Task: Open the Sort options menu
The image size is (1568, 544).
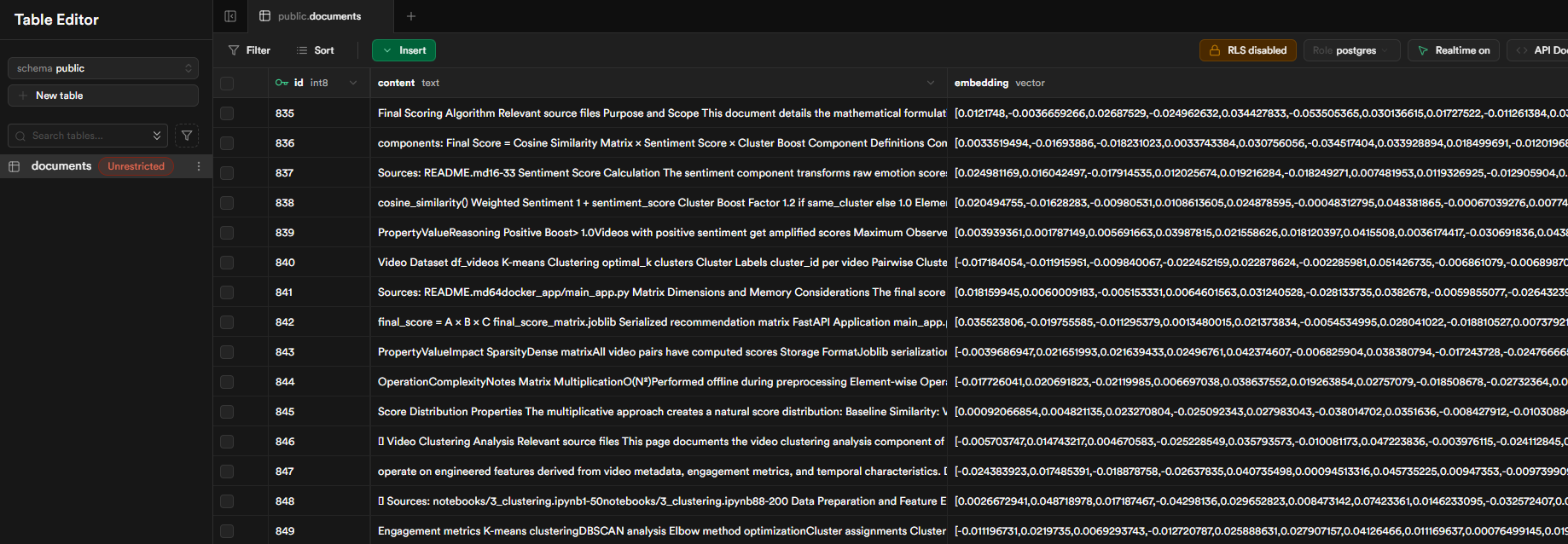Action: pyautogui.click(x=315, y=50)
